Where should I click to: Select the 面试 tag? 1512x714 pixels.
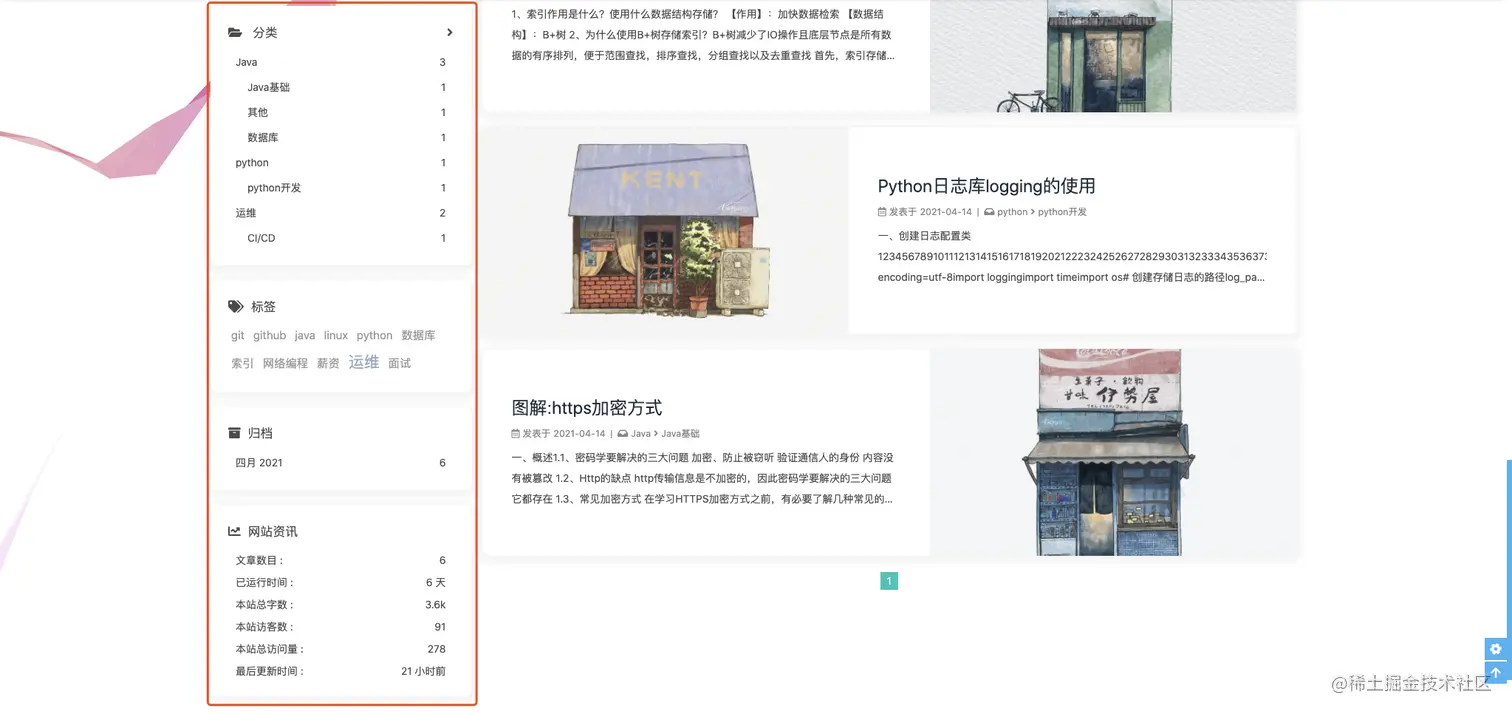(x=400, y=364)
